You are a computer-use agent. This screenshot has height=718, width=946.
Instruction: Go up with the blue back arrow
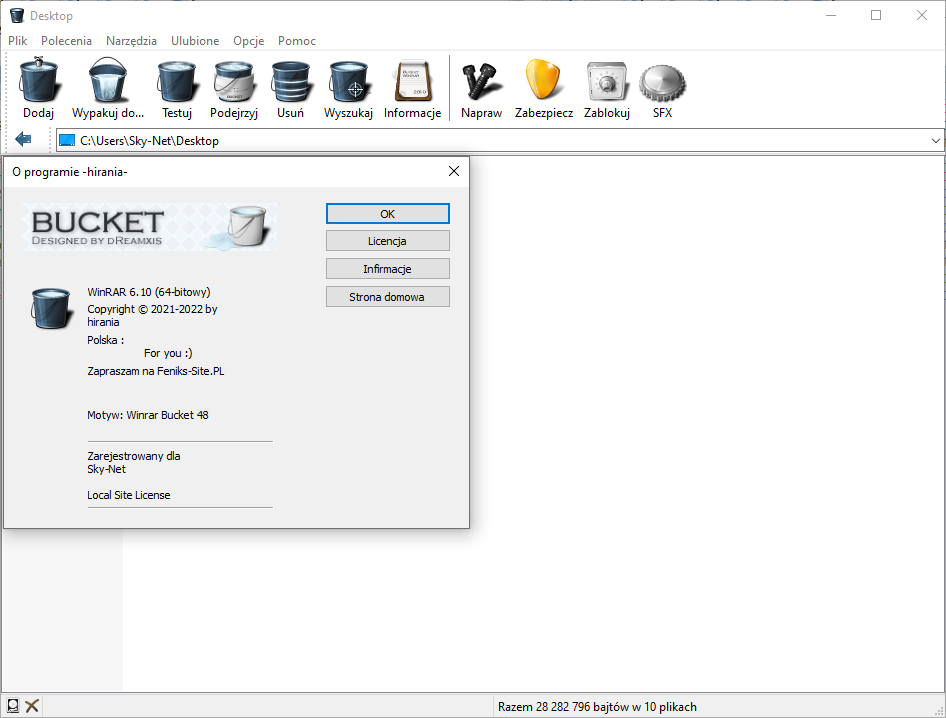23,139
